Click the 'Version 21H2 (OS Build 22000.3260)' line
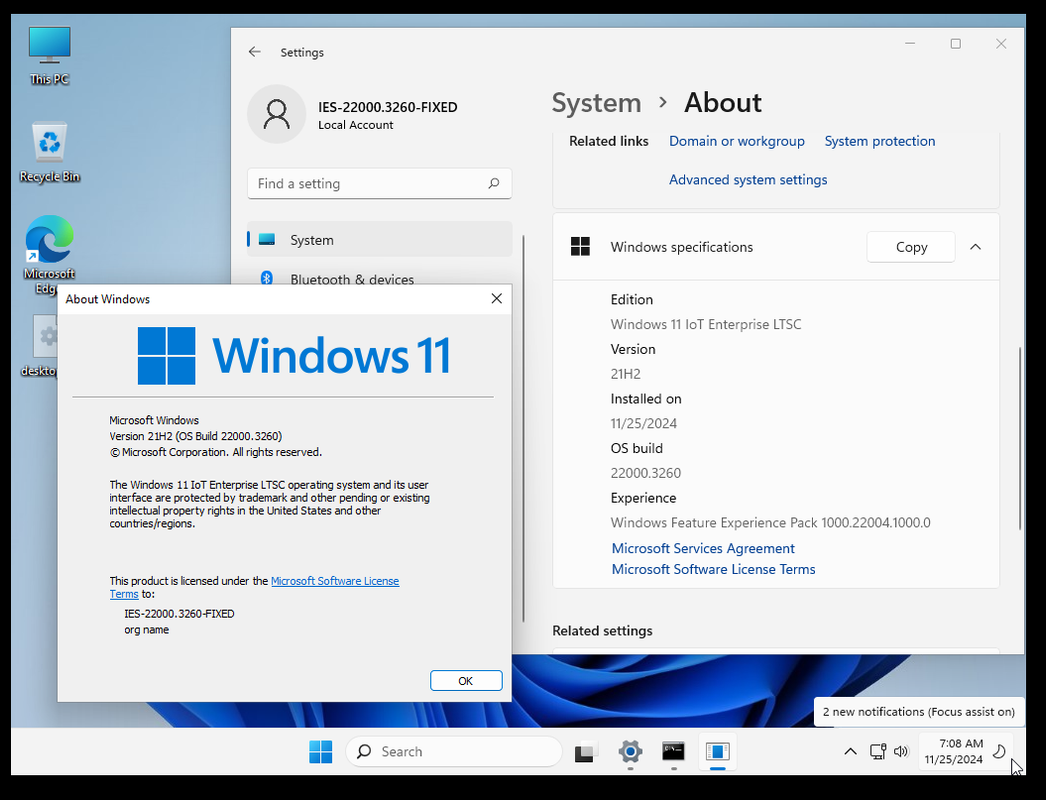Image resolution: width=1046 pixels, height=800 pixels. click(195, 436)
